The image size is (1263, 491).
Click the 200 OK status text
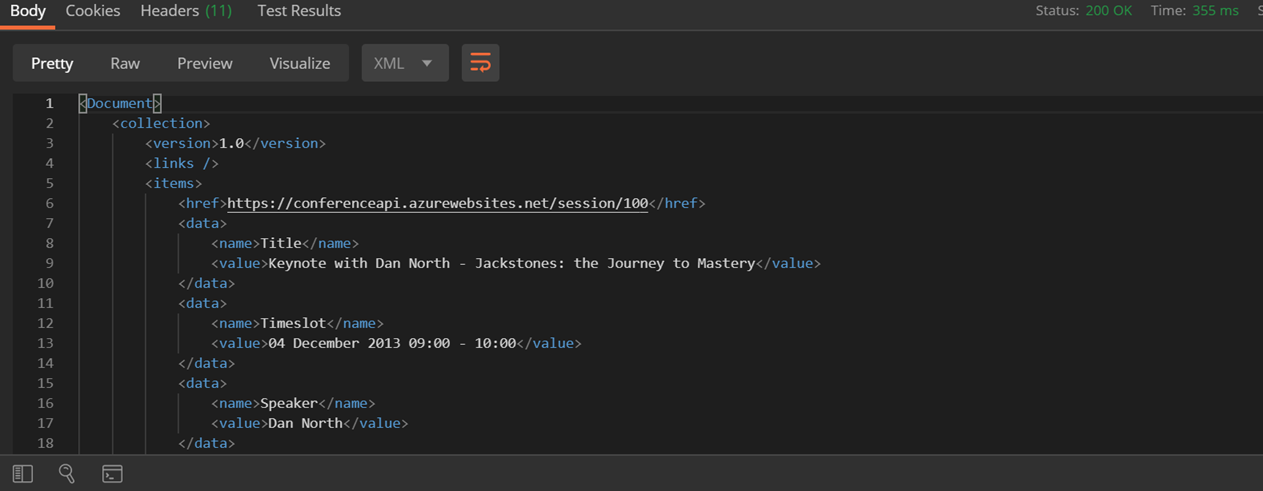tap(1109, 11)
